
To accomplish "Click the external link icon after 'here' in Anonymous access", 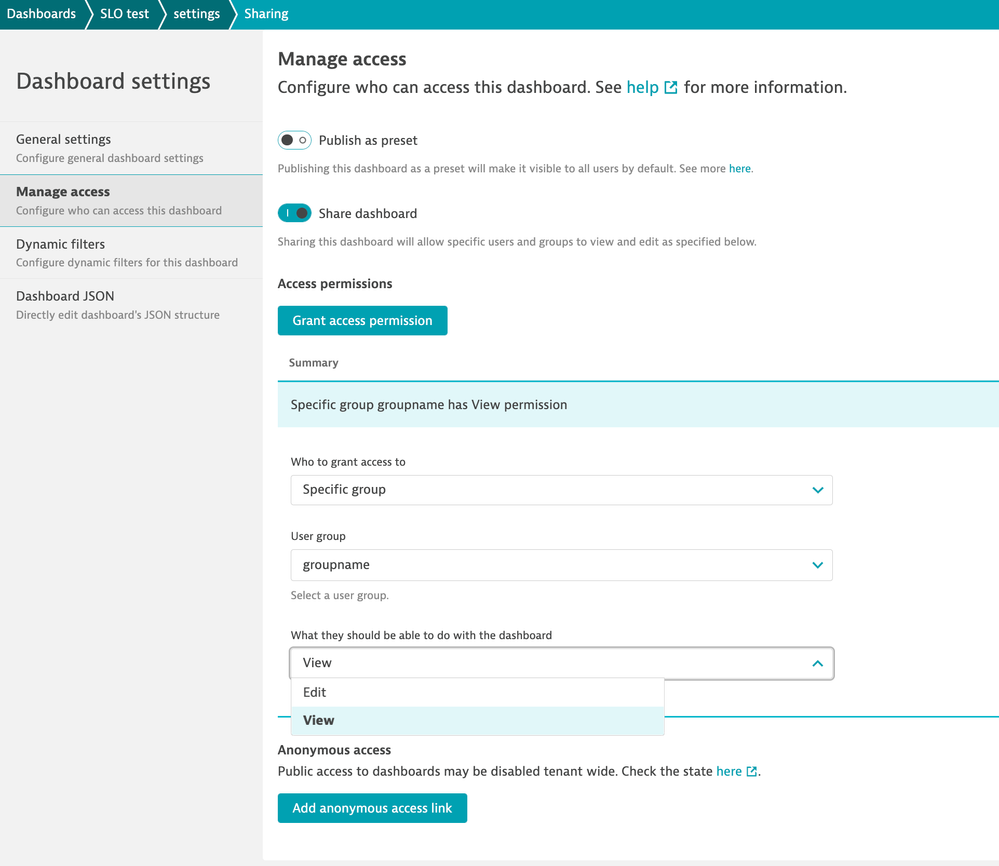I will click(752, 771).
